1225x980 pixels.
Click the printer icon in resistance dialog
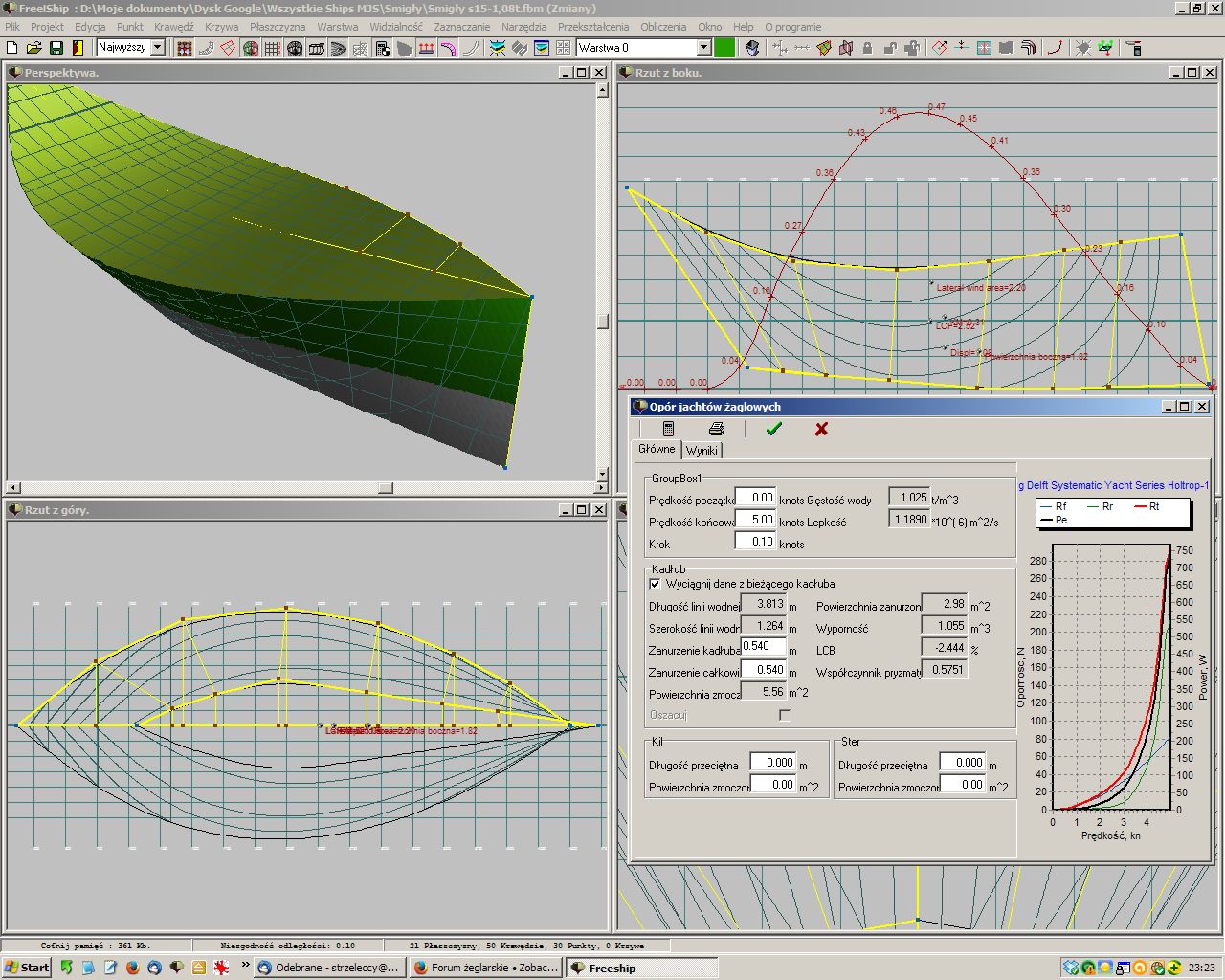(716, 429)
